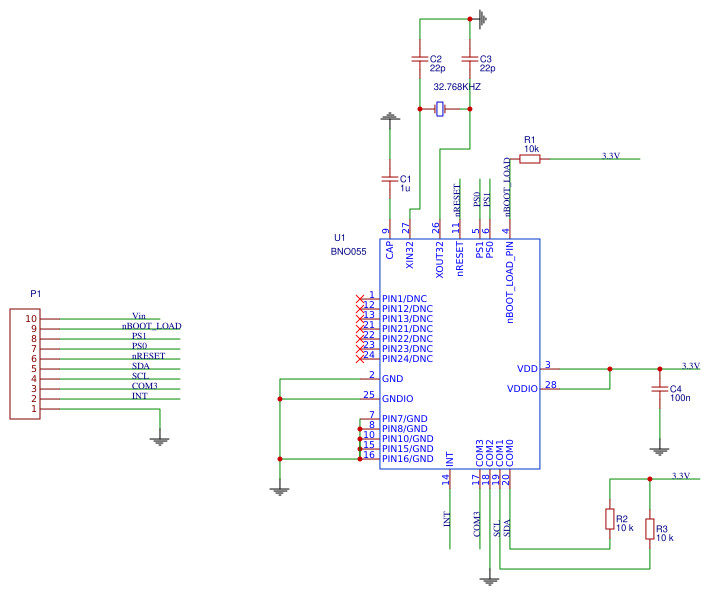Select the nBOOT_LOAD label at P1 pin 9
Screen dimensions: 711x595
coord(151,326)
